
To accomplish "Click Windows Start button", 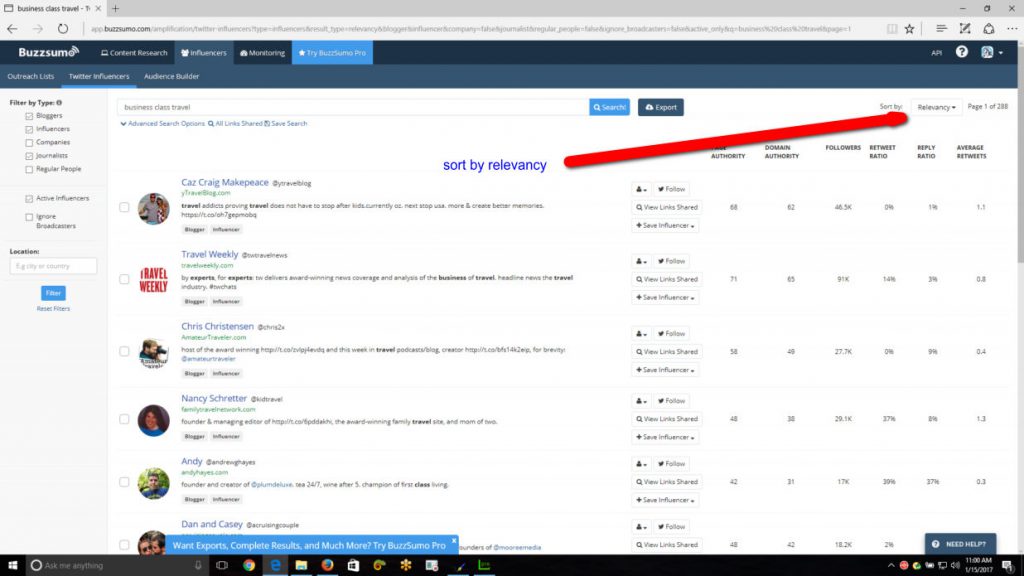I will (12, 565).
